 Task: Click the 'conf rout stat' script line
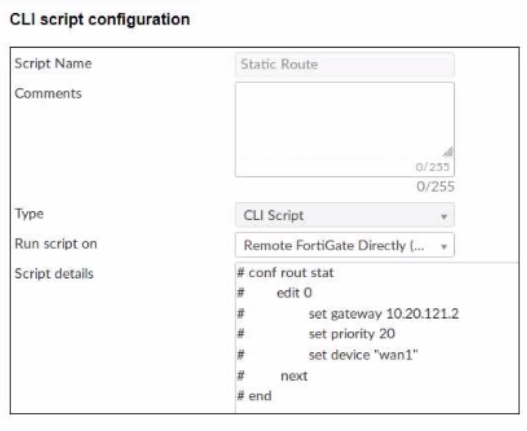285,273
